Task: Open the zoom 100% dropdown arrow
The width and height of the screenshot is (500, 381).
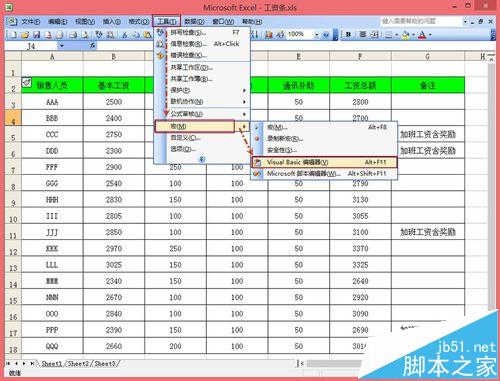Action: coord(316,34)
